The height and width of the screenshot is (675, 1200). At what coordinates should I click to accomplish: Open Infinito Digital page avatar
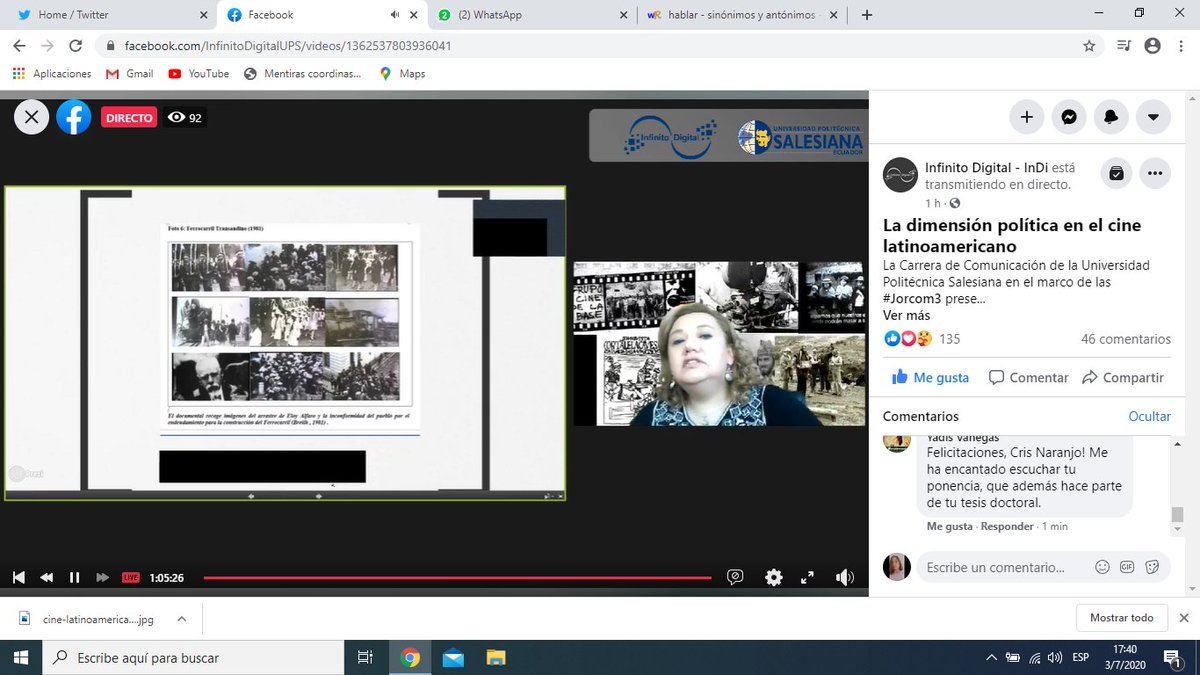[900, 175]
